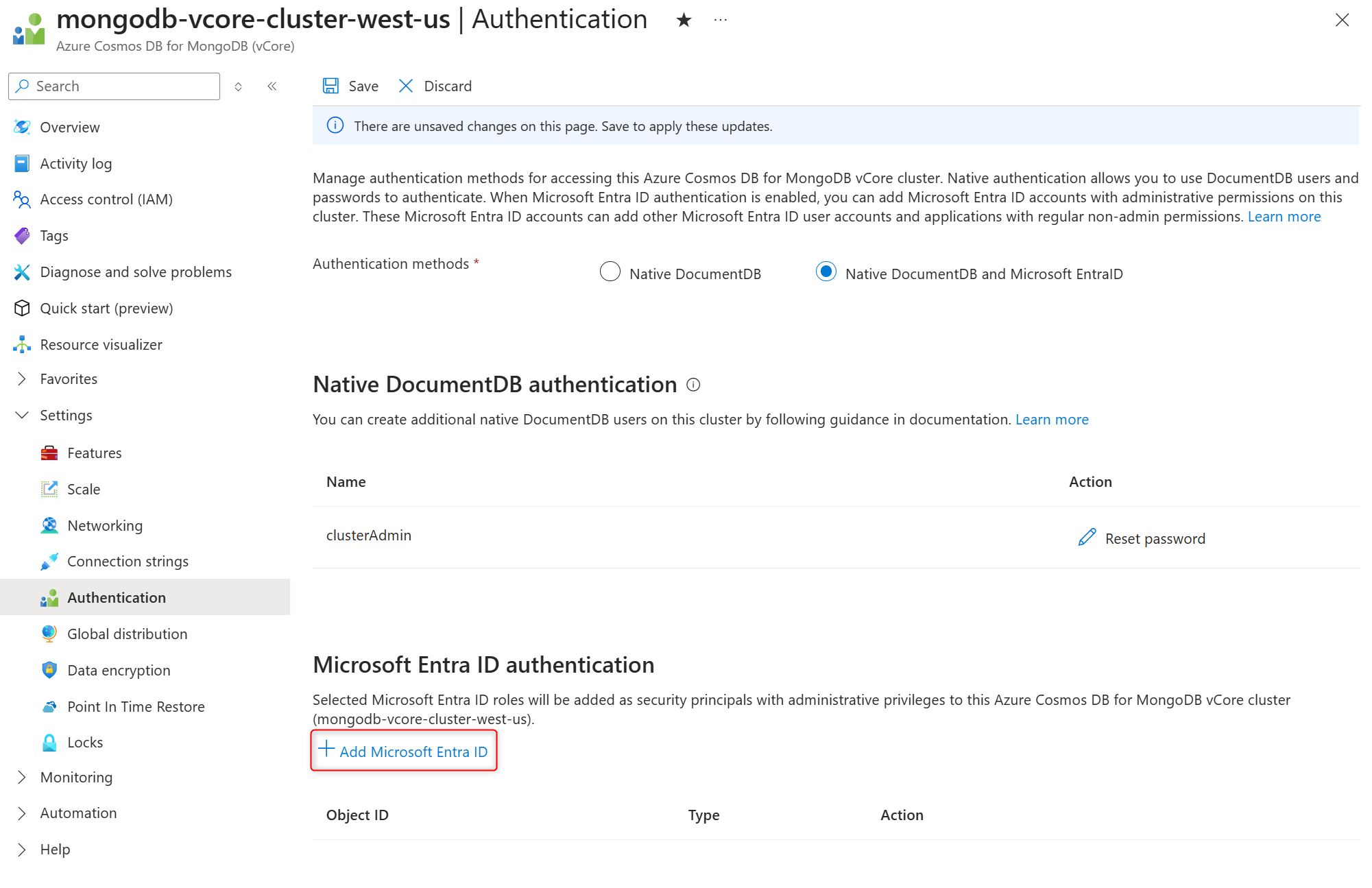Open Activity log from the sidebar
The width and height of the screenshot is (1372, 888).
point(75,163)
